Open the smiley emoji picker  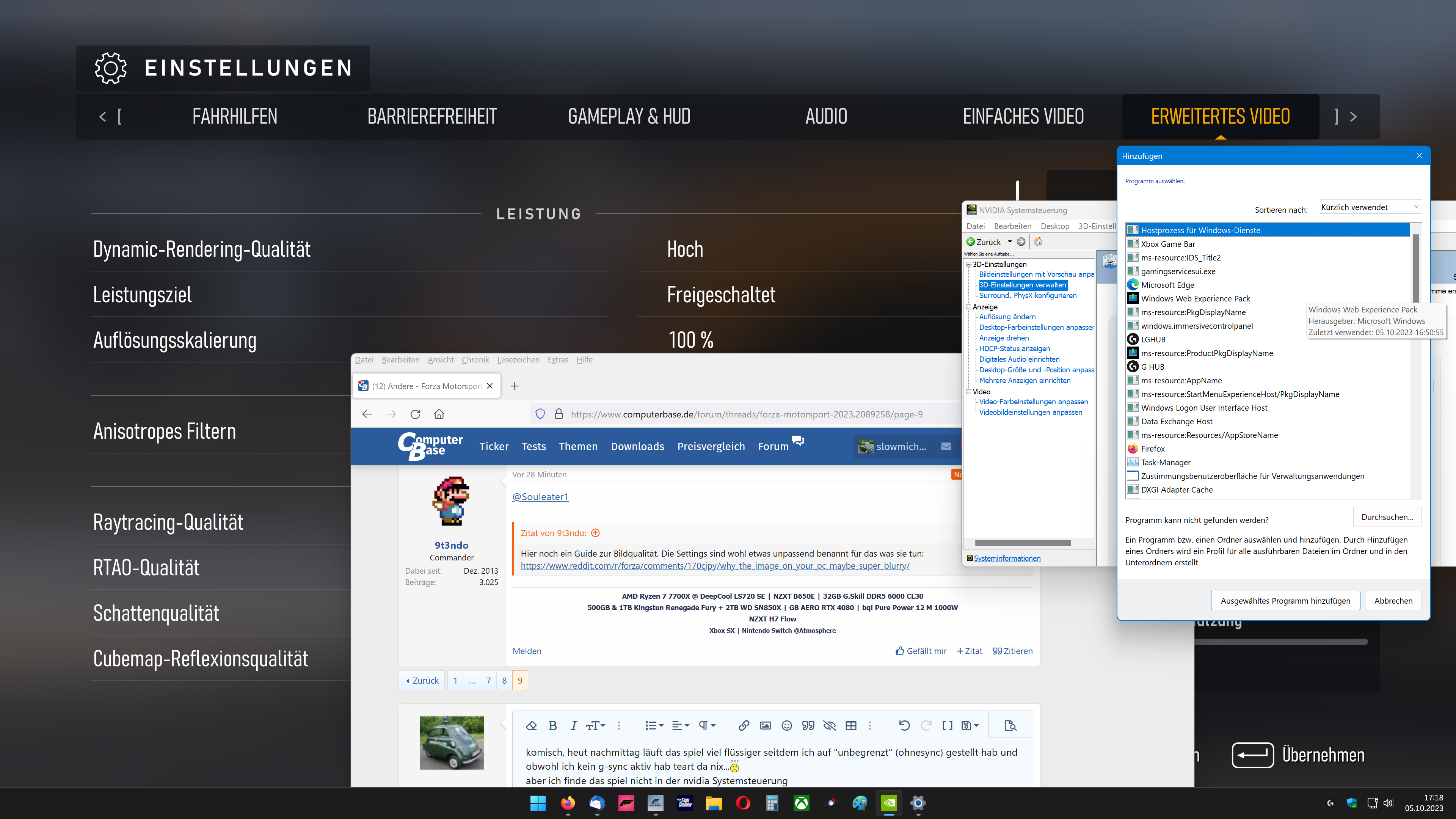[787, 726]
